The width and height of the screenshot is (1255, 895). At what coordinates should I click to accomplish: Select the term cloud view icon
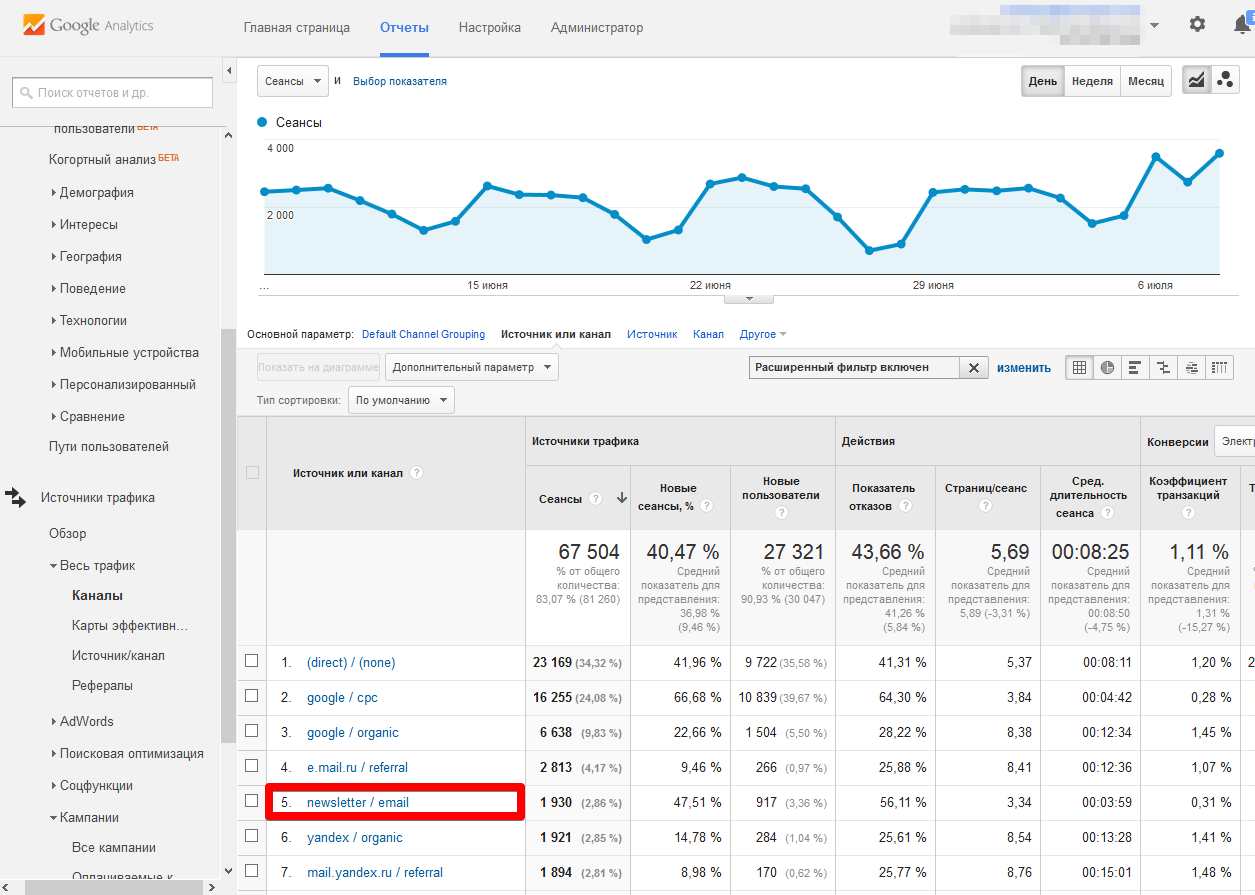(1191, 367)
